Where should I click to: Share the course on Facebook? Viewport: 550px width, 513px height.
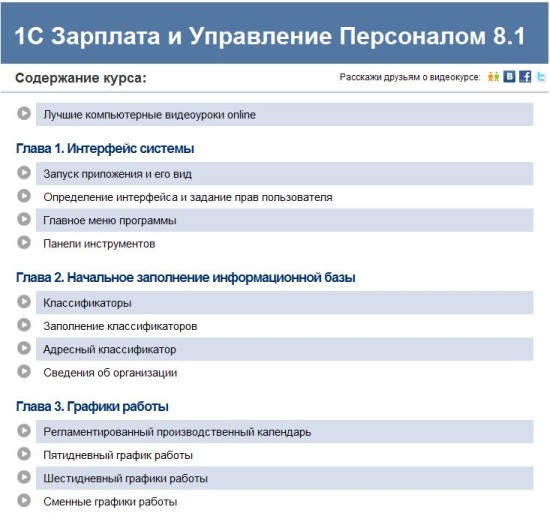coord(525,76)
